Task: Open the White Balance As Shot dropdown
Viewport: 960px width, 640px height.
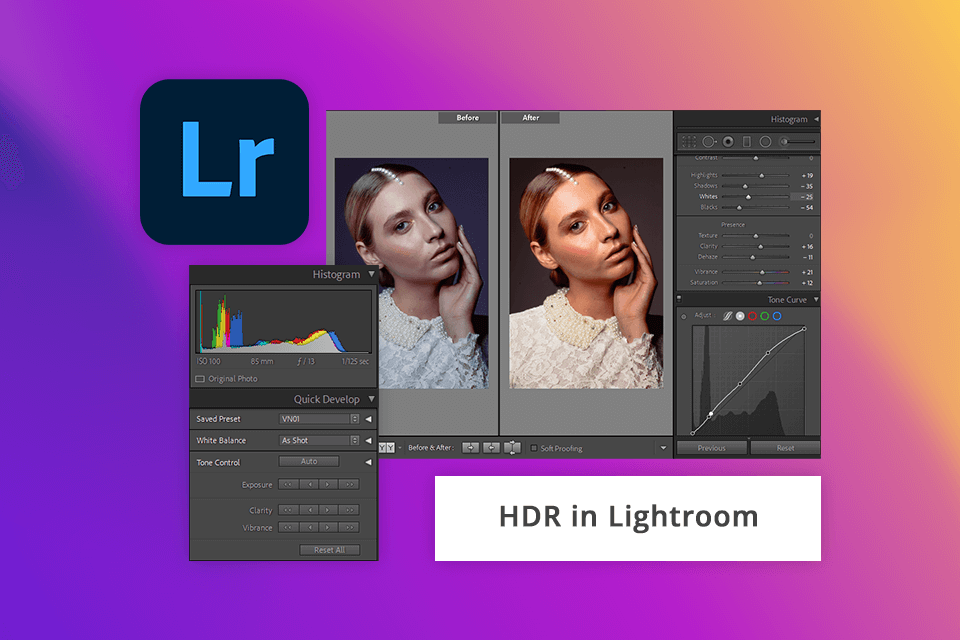Action: [x=319, y=440]
